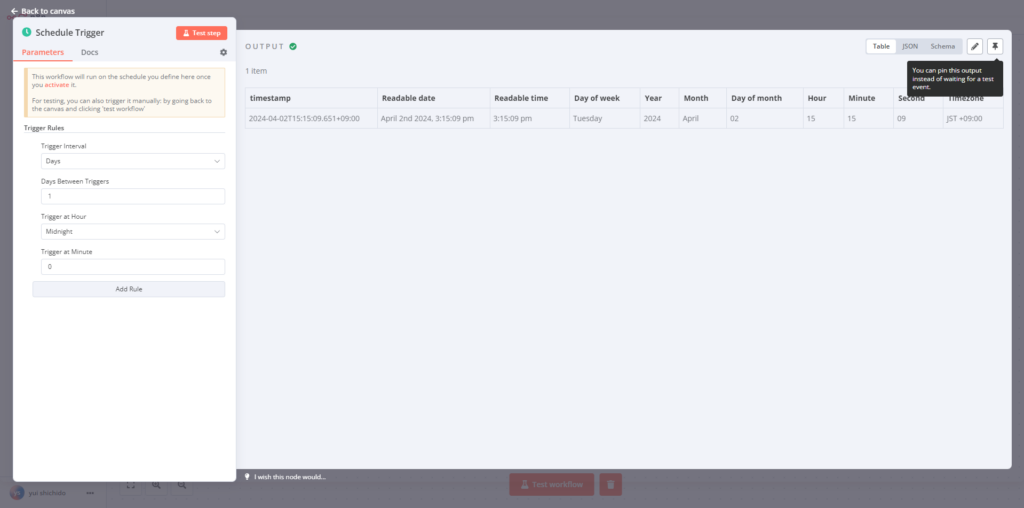Open the Docs tab
The height and width of the screenshot is (508, 1024).
[x=90, y=52]
